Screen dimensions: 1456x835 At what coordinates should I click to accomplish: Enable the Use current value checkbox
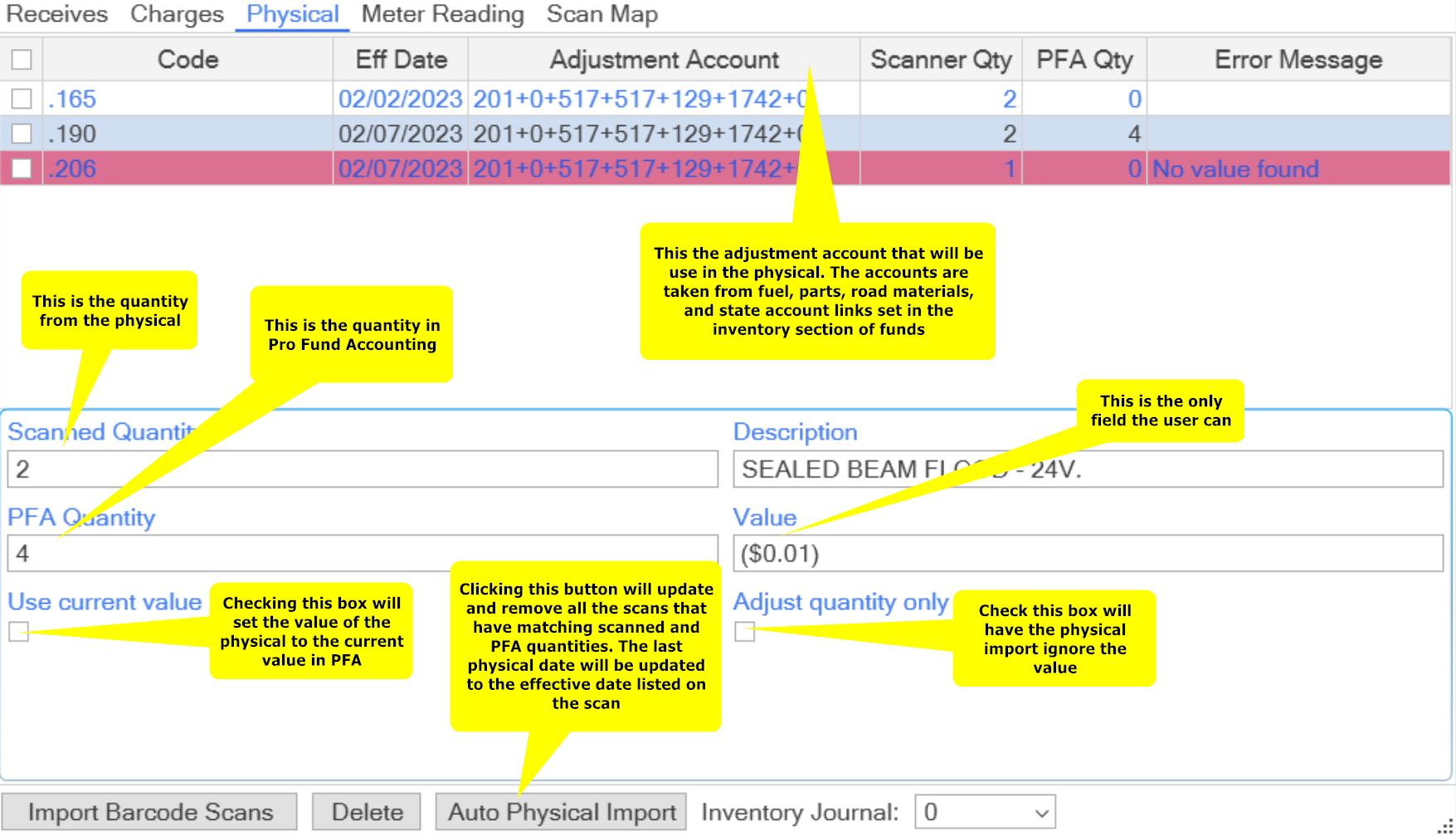(x=19, y=632)
